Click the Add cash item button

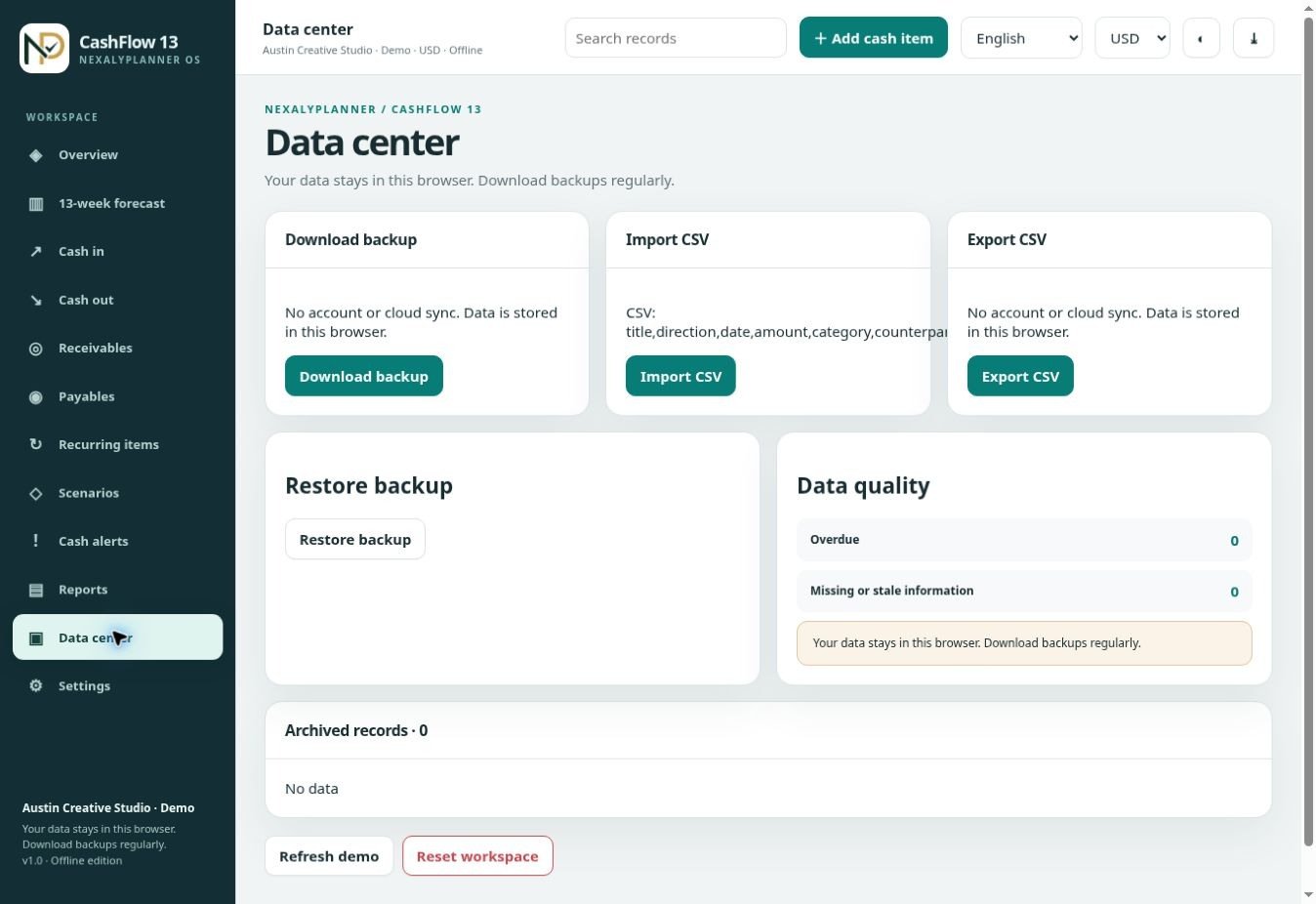pos(874,38)
